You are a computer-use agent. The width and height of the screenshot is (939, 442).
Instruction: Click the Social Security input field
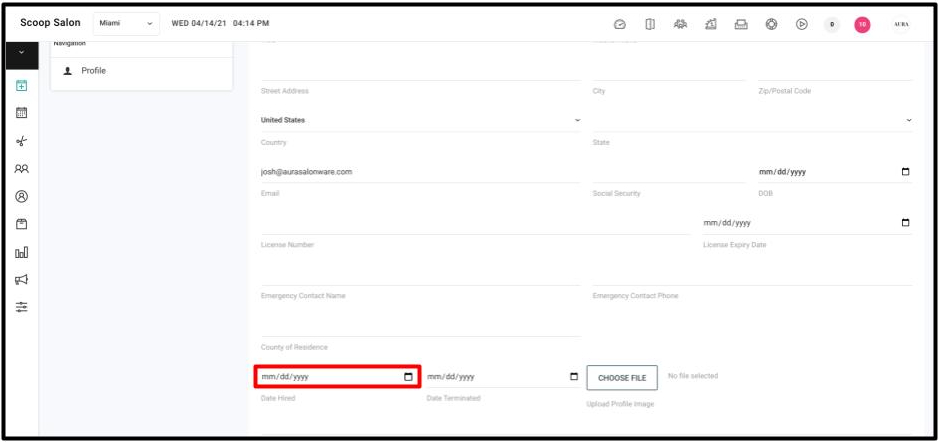coord(669,172)
